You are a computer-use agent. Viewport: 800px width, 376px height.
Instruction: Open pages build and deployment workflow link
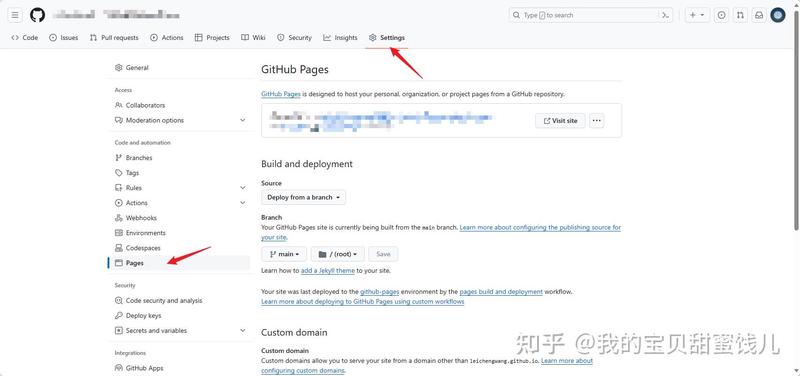(x=501, y=292)
